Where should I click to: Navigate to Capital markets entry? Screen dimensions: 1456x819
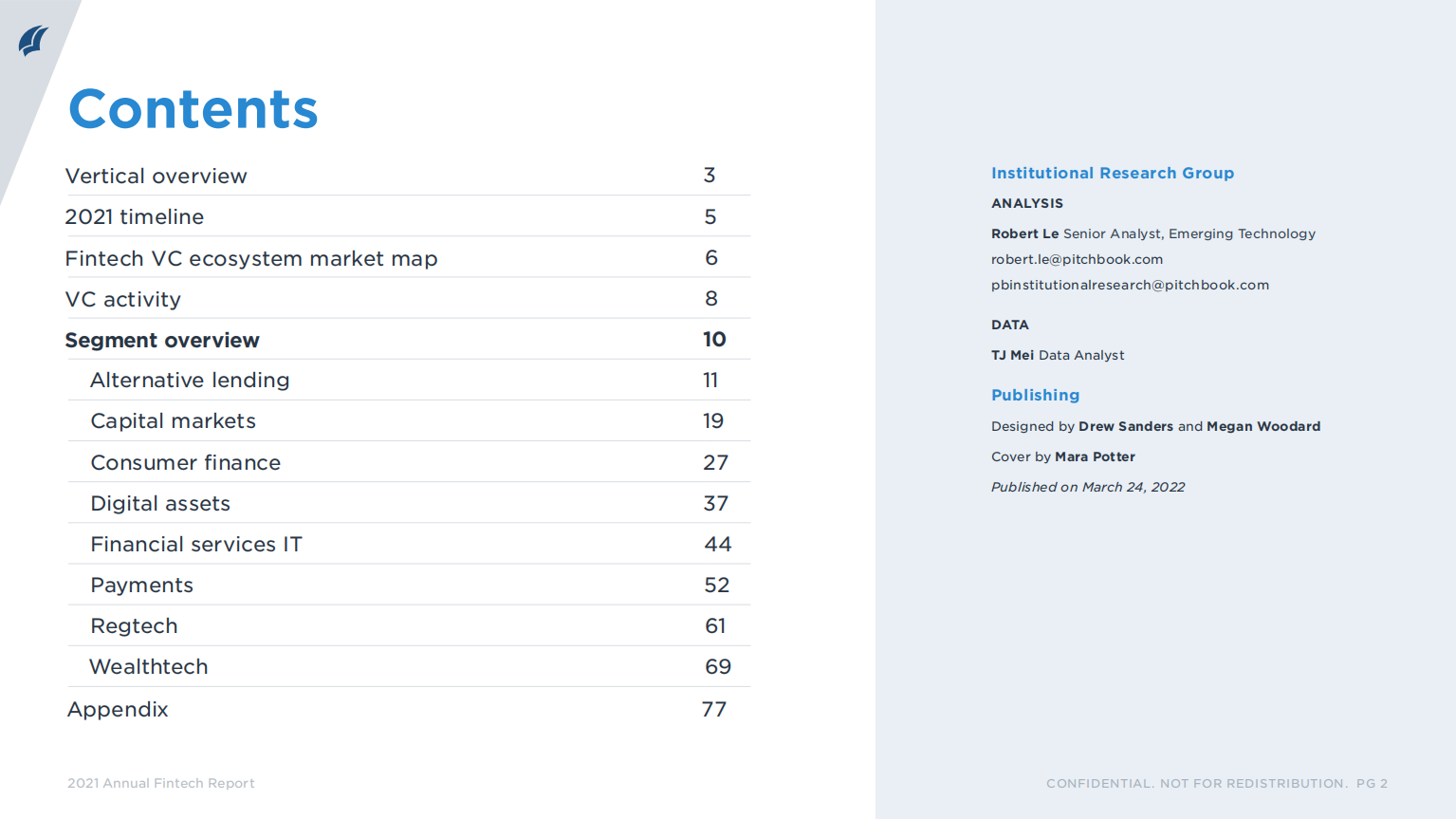[174, 421]
